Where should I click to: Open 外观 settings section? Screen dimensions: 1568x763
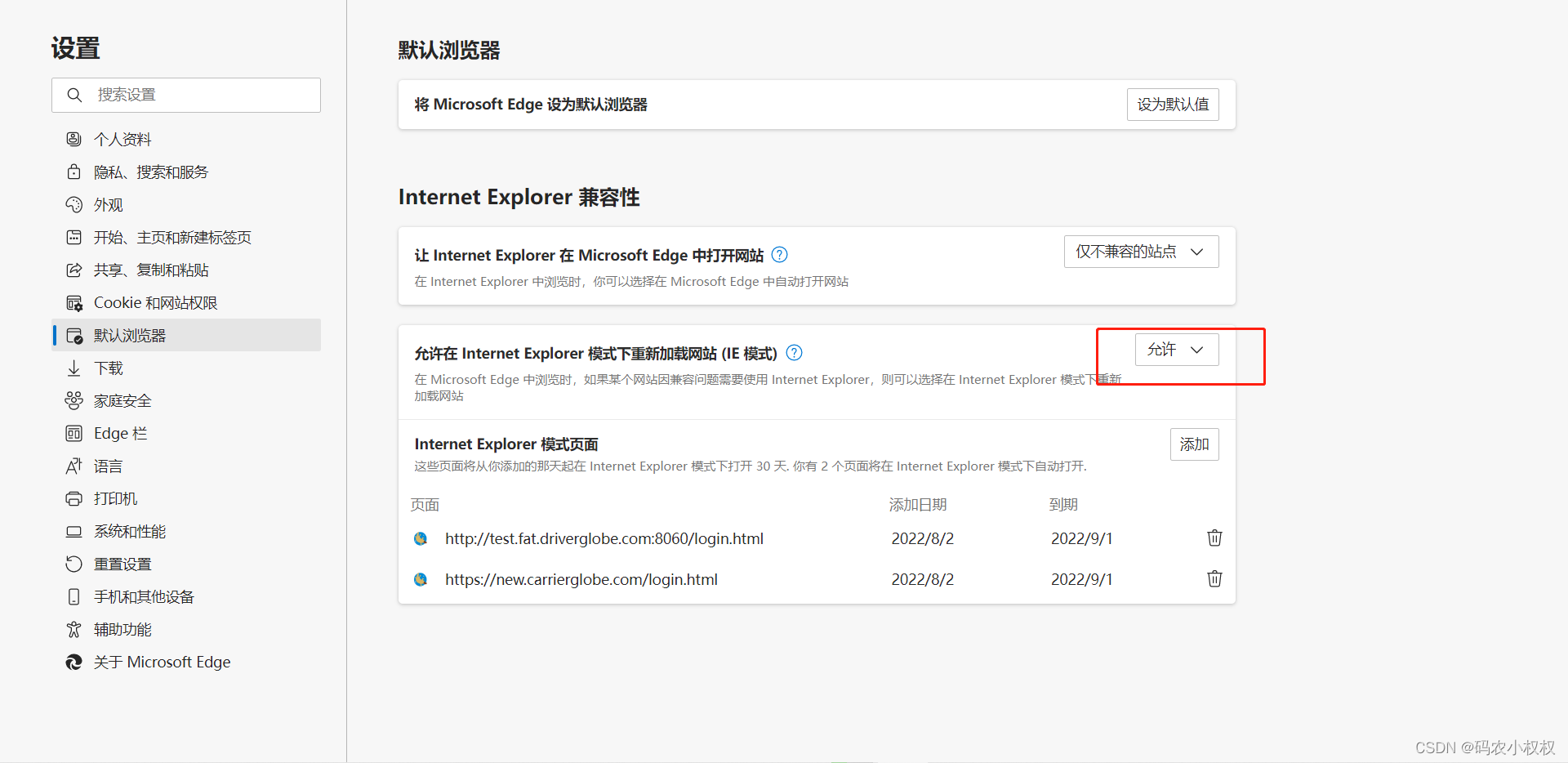pos(186,204)
